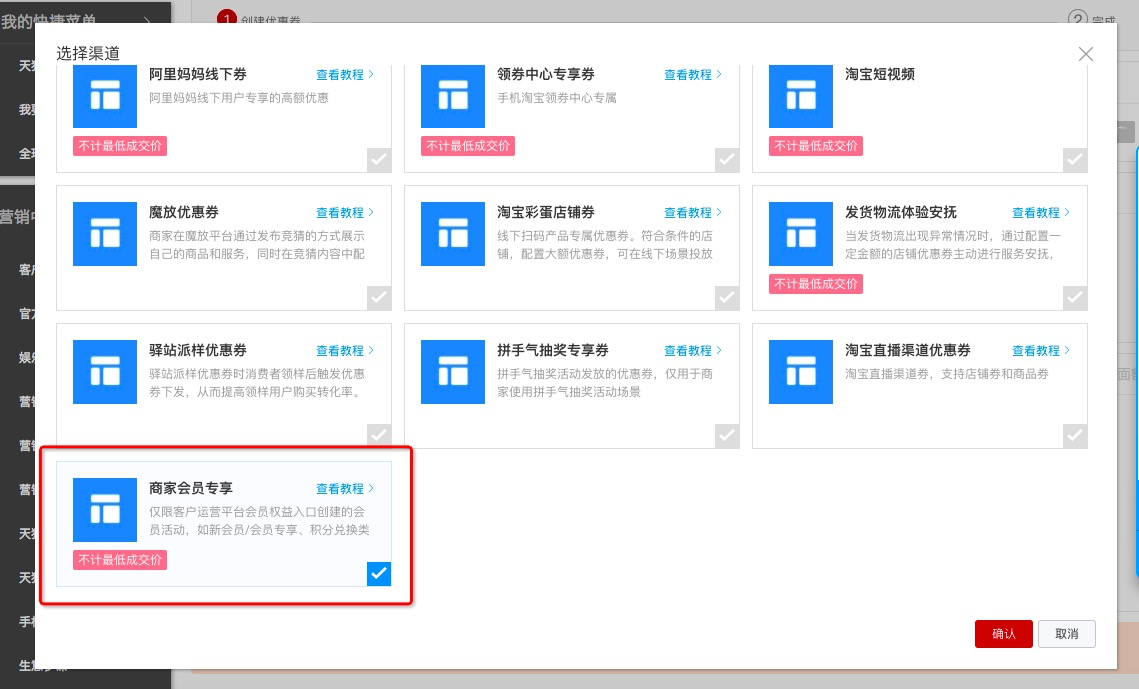1139x689 pixels.
Task: Check the 驿站派样优惠券 selection box
Action: pyautogui.click(x=378, y=436)
